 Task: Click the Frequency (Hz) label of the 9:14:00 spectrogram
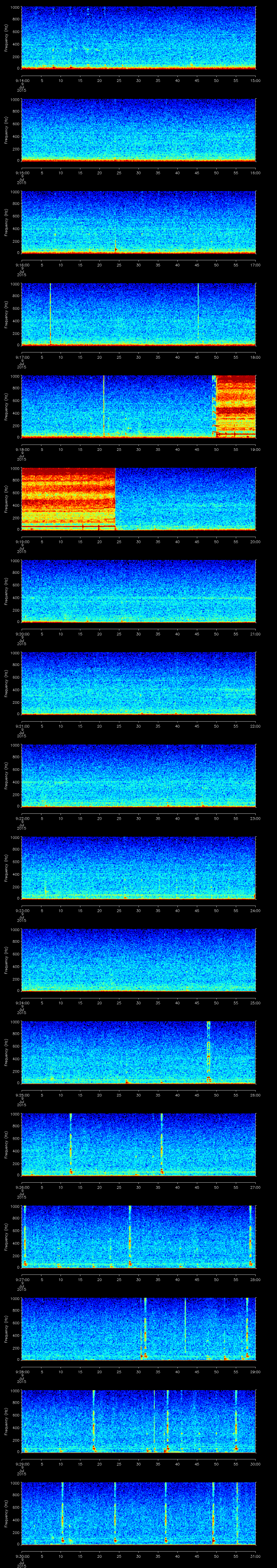tap(6, 38)
